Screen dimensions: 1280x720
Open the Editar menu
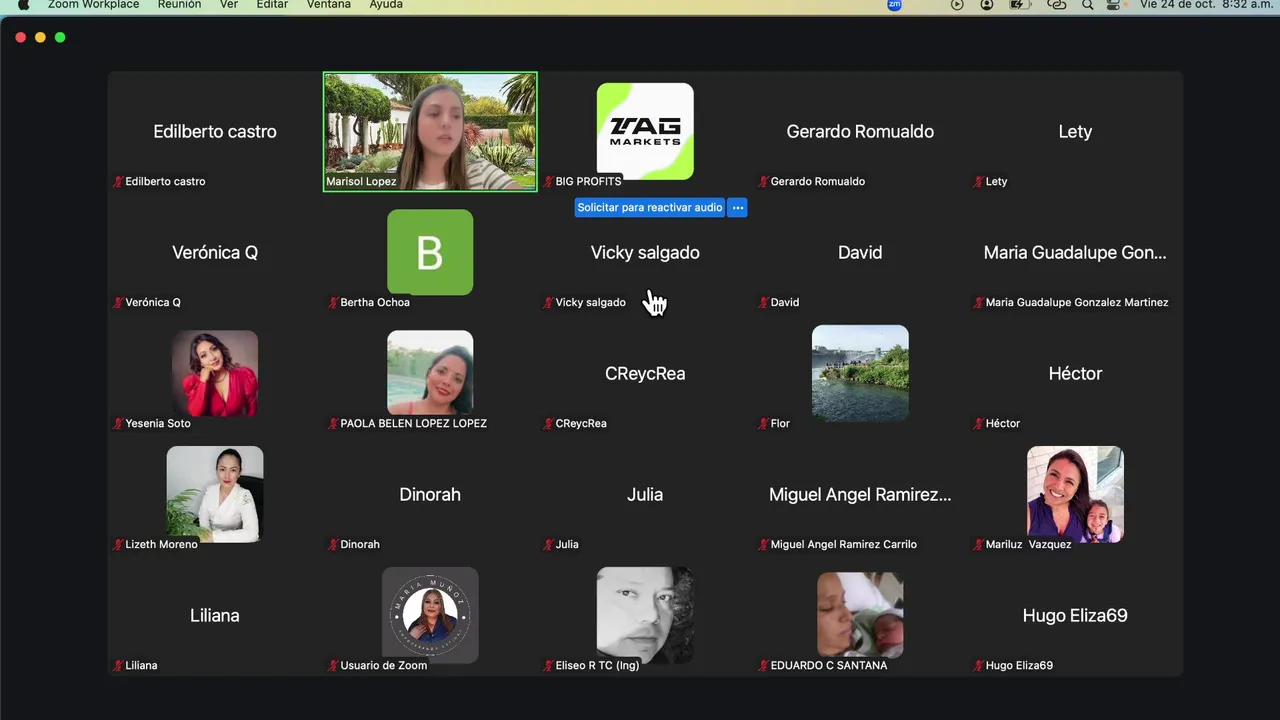click(272, 5)
